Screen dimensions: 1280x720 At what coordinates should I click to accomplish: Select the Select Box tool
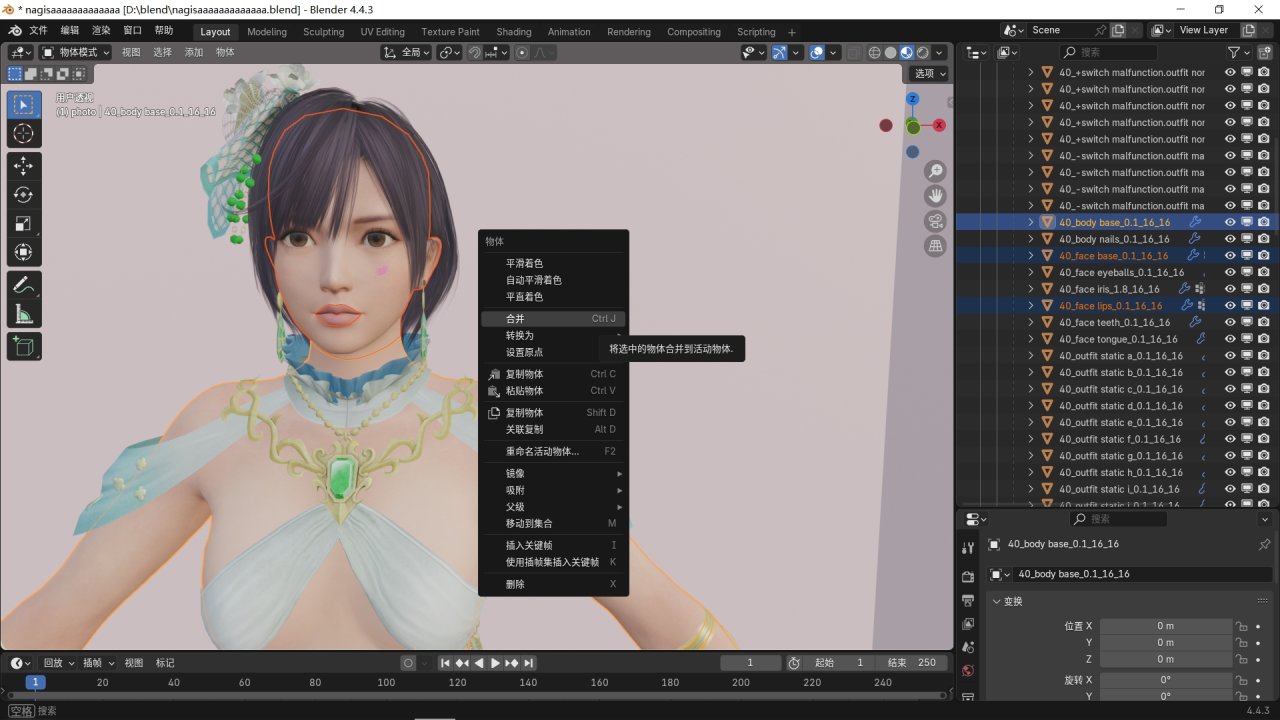[x=24, y=105]
